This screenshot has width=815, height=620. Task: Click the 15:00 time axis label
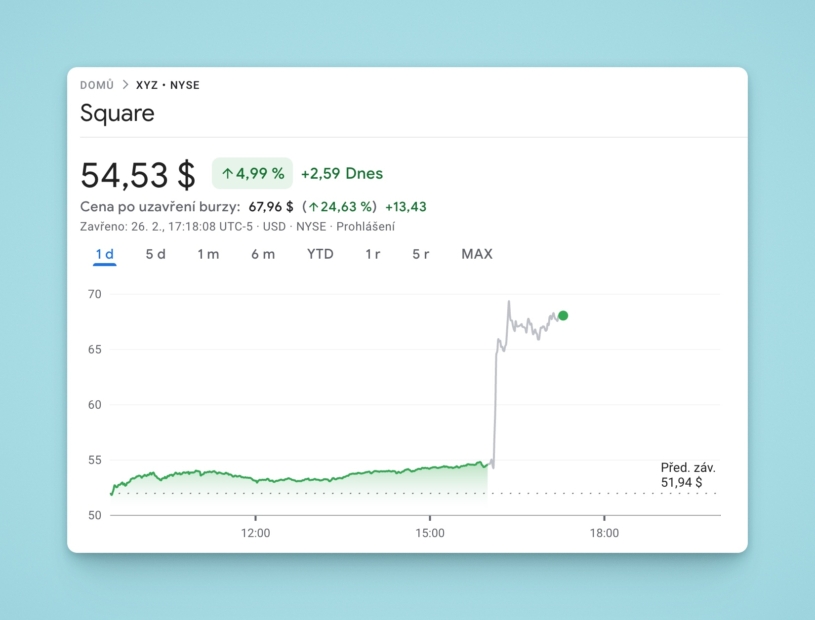[430, 533]
